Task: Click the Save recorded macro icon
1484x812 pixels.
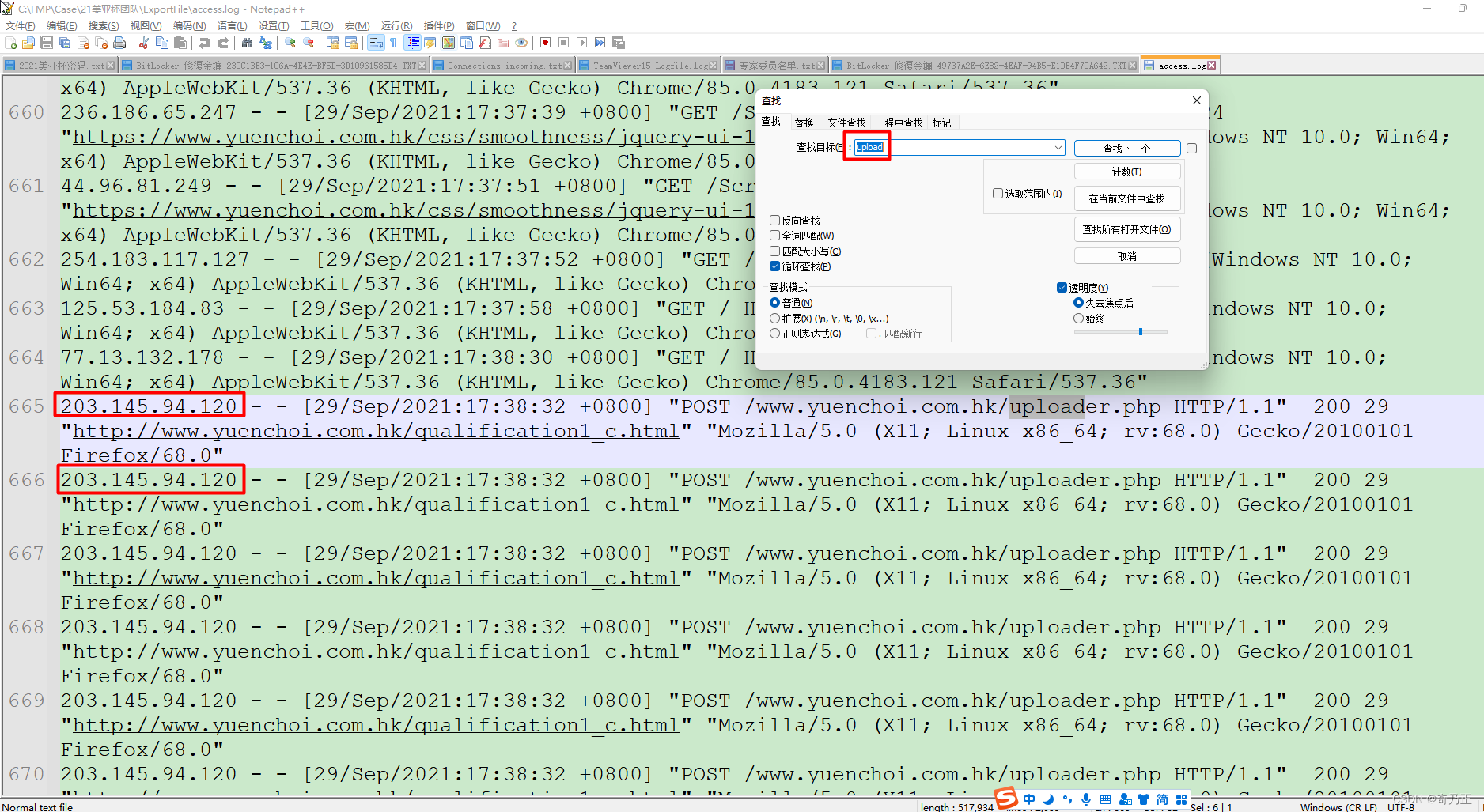Action: click(619, 43)
